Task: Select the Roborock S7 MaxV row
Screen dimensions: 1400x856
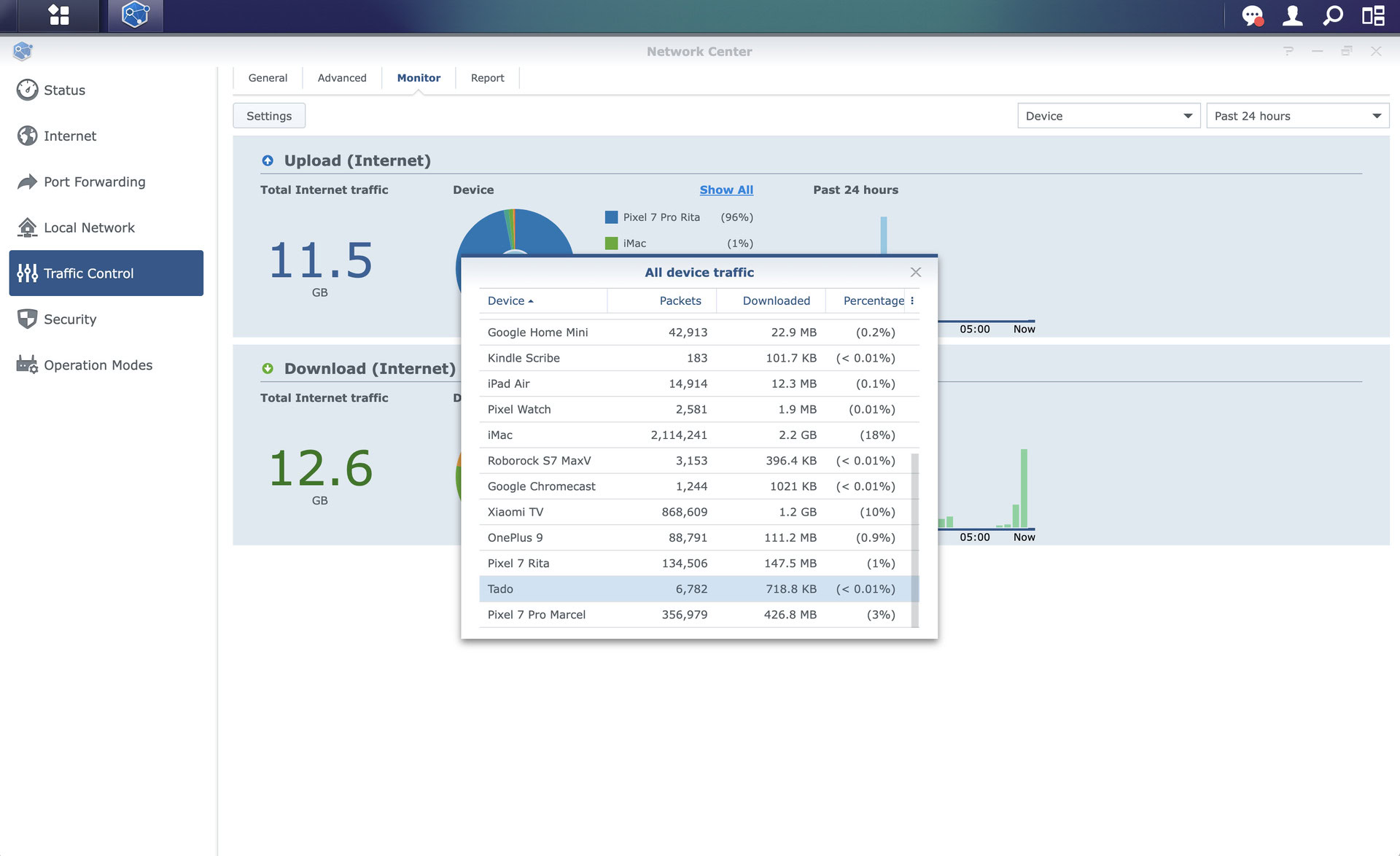Action: point(695,461)
